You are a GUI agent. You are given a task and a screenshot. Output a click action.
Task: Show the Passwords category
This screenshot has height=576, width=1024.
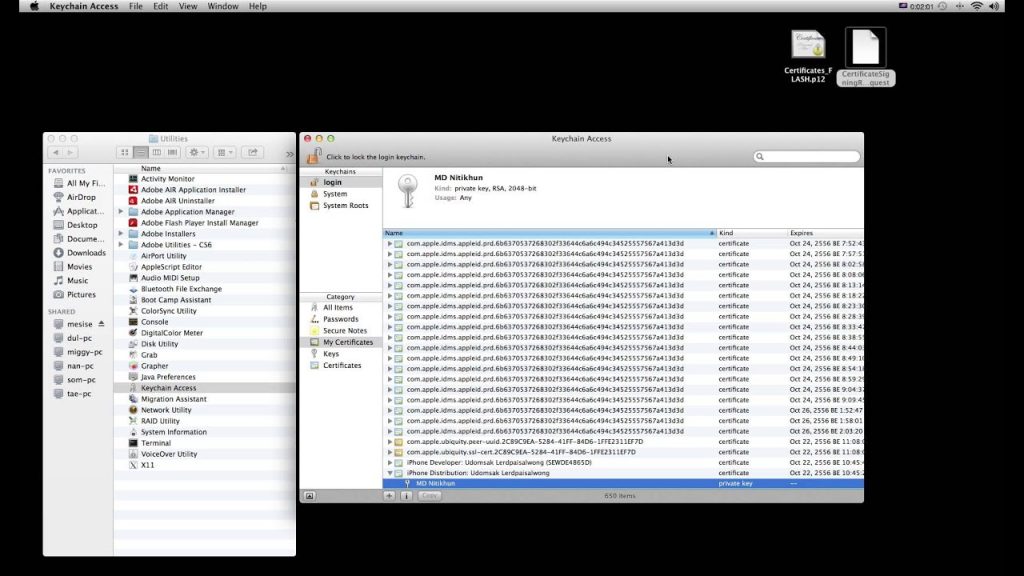[x=341, y=319]
